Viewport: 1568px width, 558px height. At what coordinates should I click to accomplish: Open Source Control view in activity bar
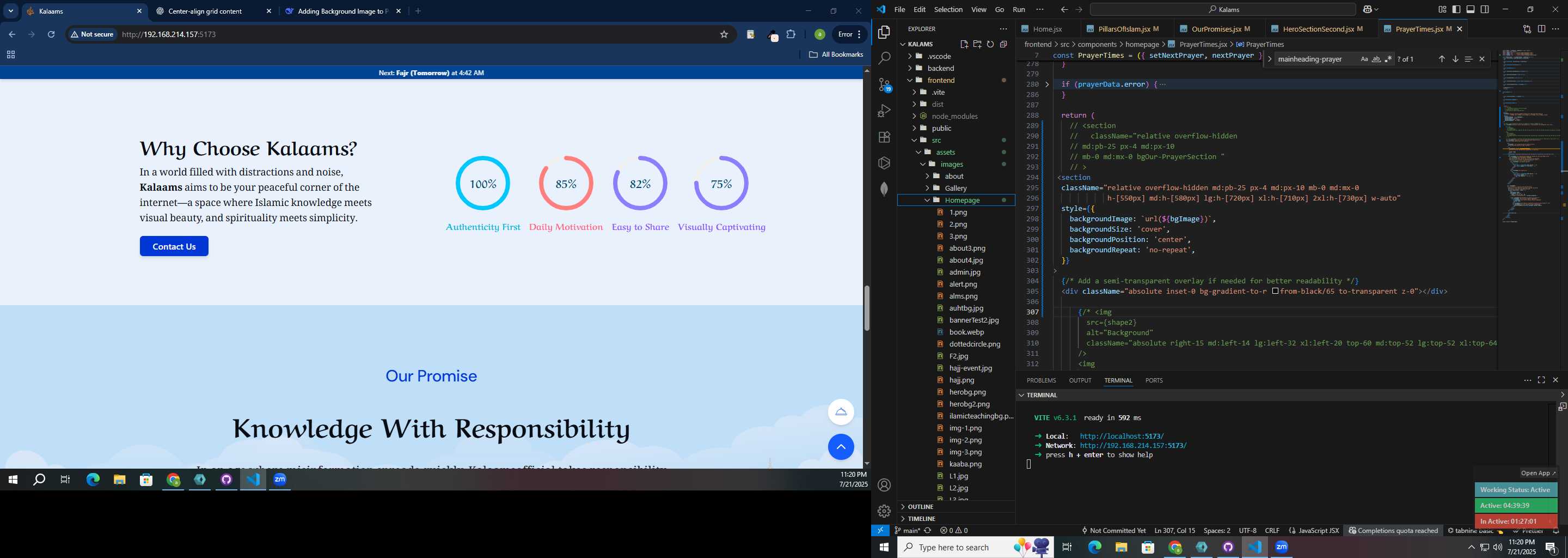[x=884, y=84]
